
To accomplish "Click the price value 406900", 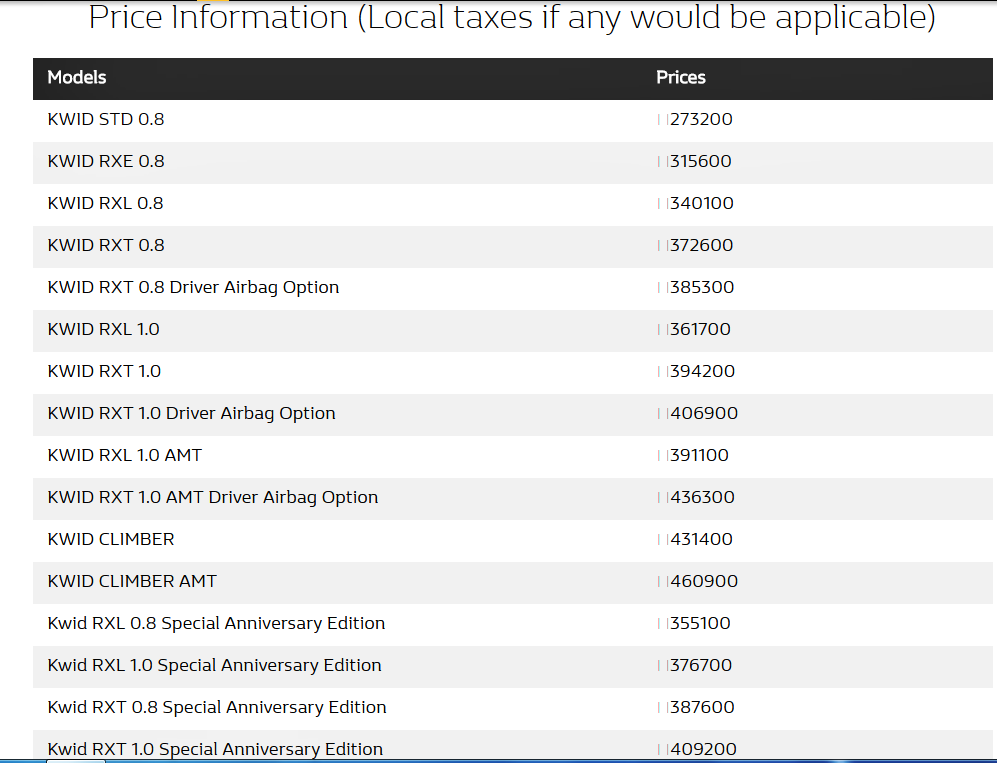I will (x=704, y=413).
